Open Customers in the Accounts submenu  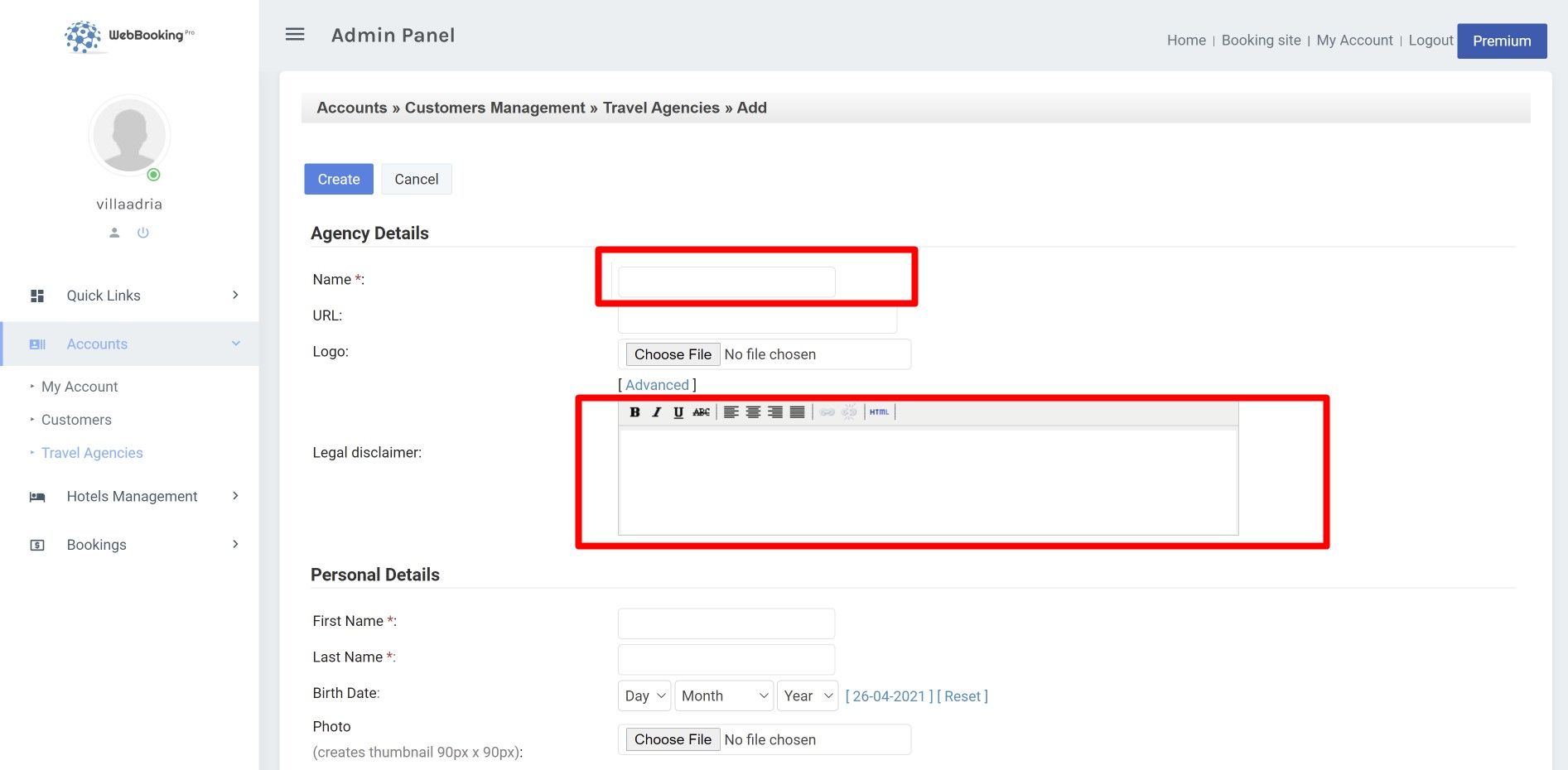click(76, 420)
